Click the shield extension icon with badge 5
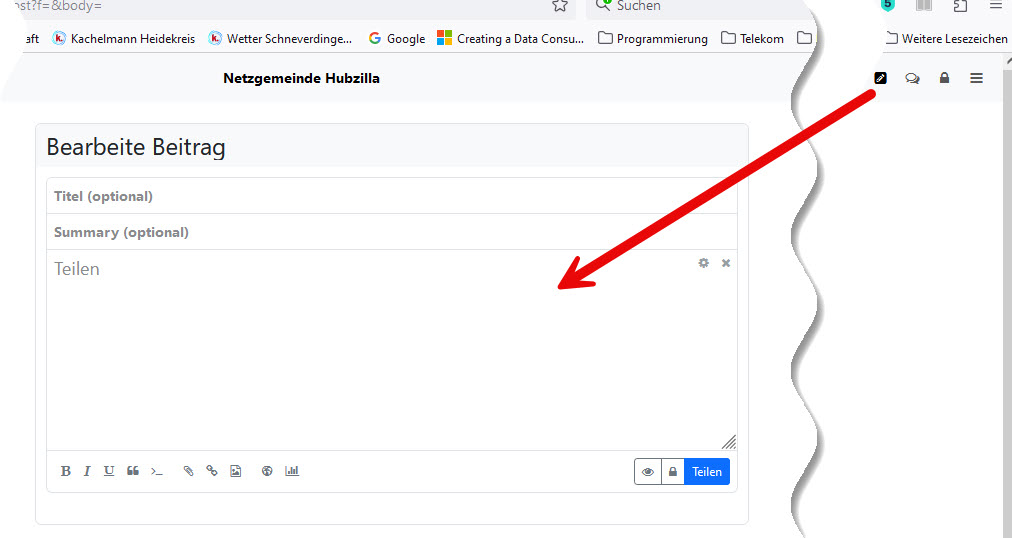The image size is (1012, 538). 888,5
